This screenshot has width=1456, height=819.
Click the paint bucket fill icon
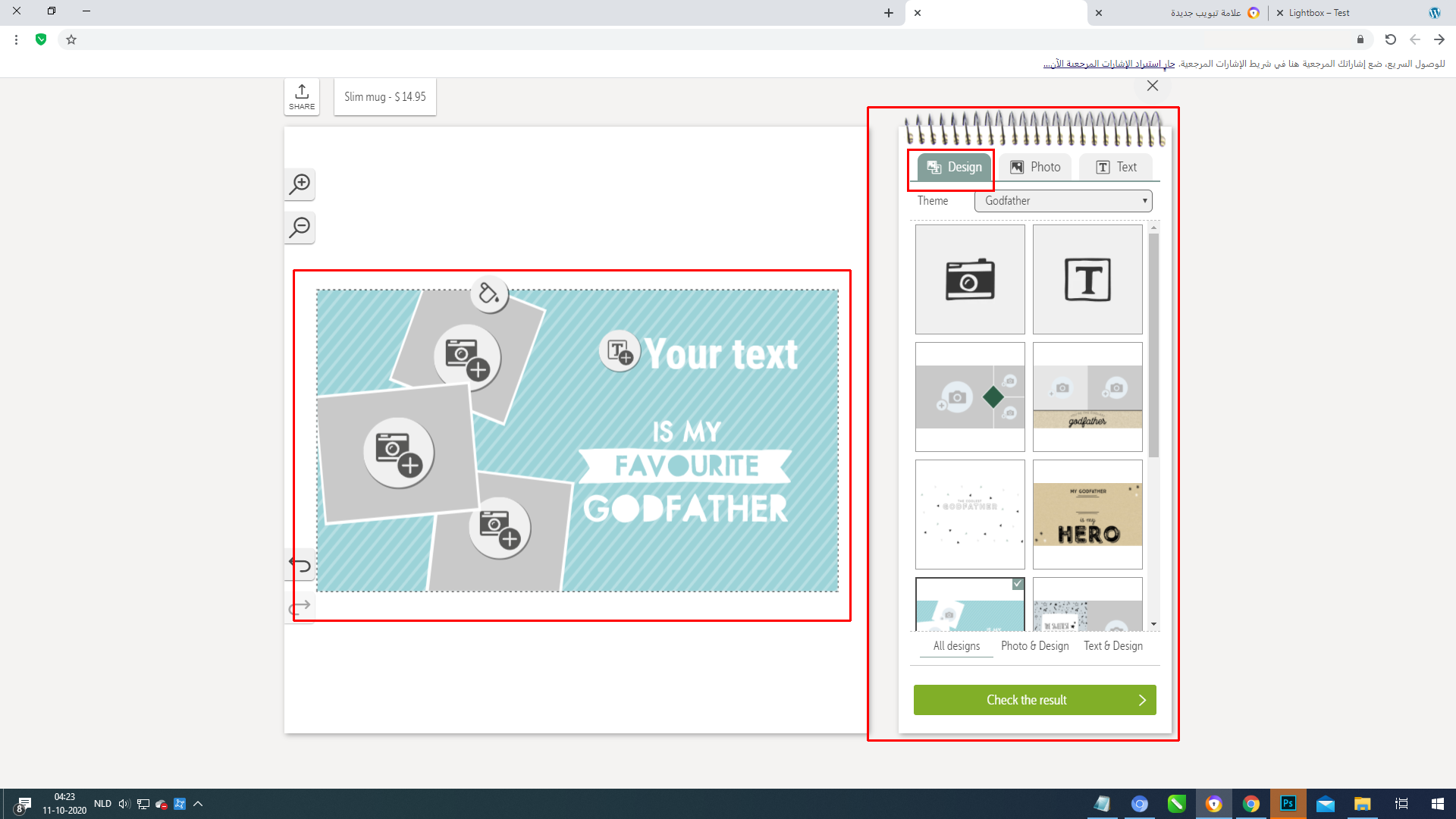click(489, 293)
